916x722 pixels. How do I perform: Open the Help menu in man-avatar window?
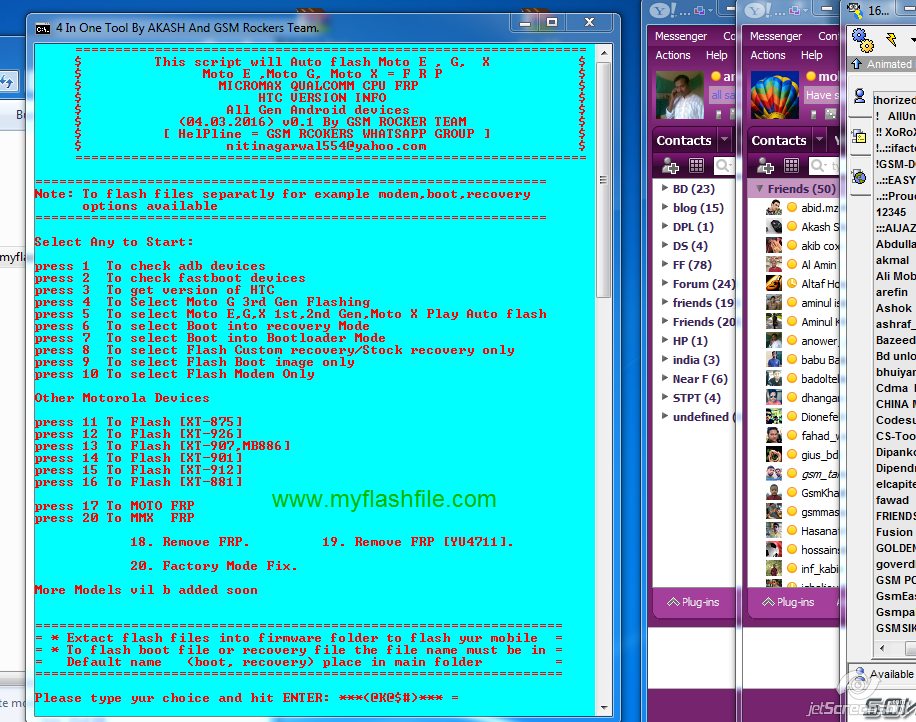[717, 55]
